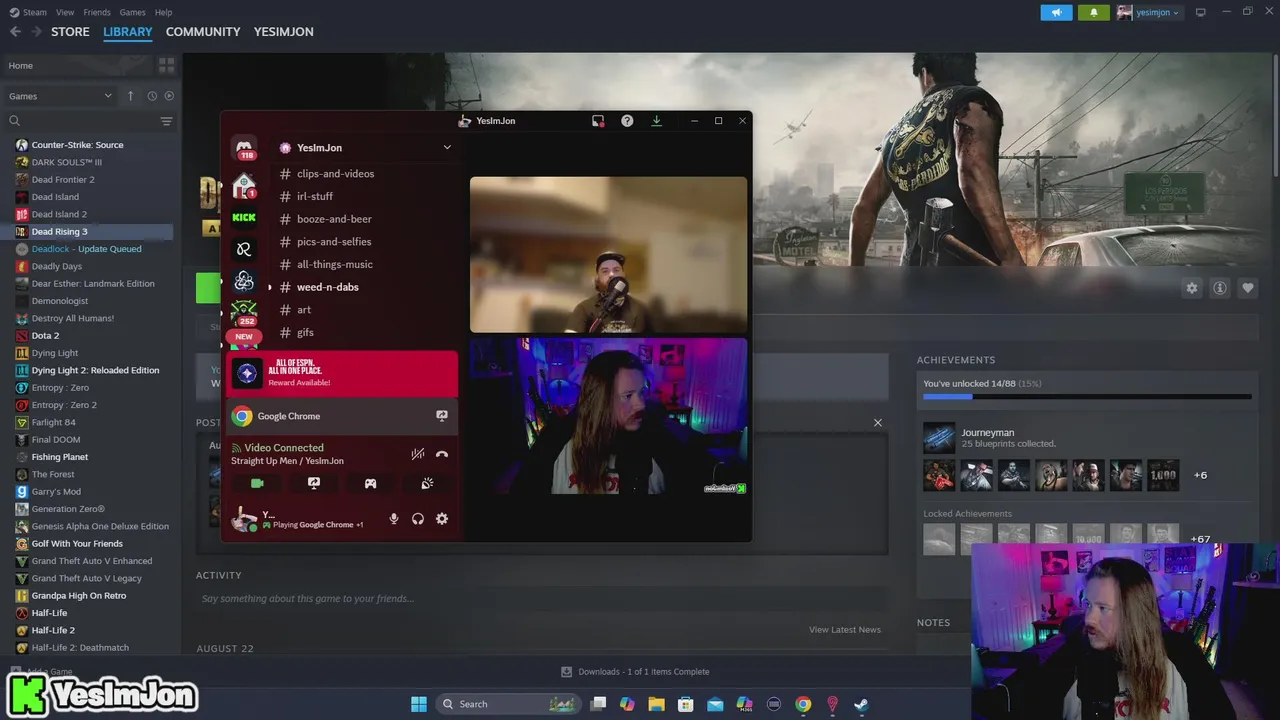Close the post-game summary panel X
This screenshot has width=1280, height=720.
(x=878, y=423)
